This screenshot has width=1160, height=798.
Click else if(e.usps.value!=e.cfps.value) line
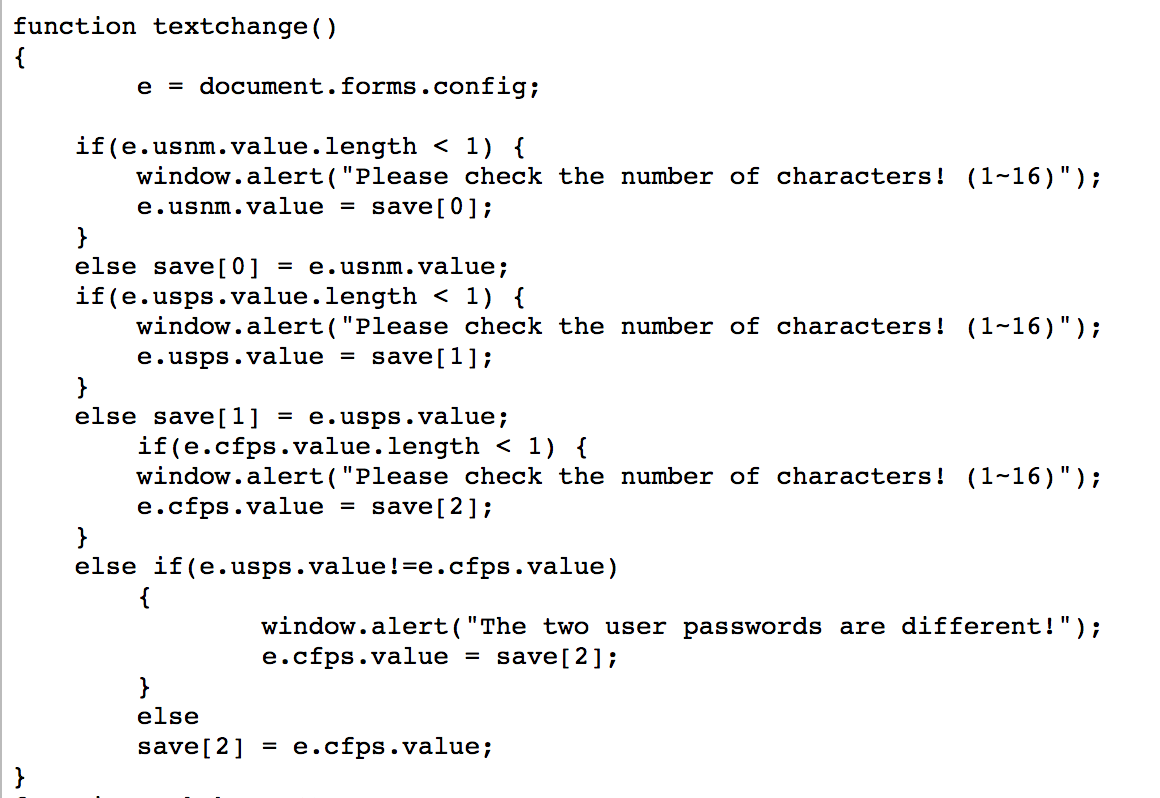coord(345,567)
